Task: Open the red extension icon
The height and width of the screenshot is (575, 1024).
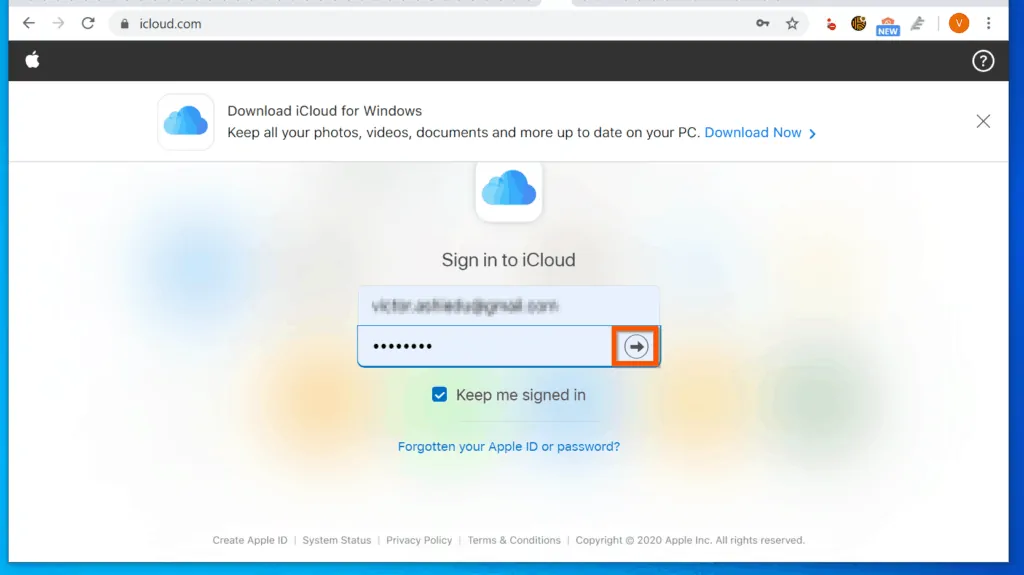Action: pos(831,24)
